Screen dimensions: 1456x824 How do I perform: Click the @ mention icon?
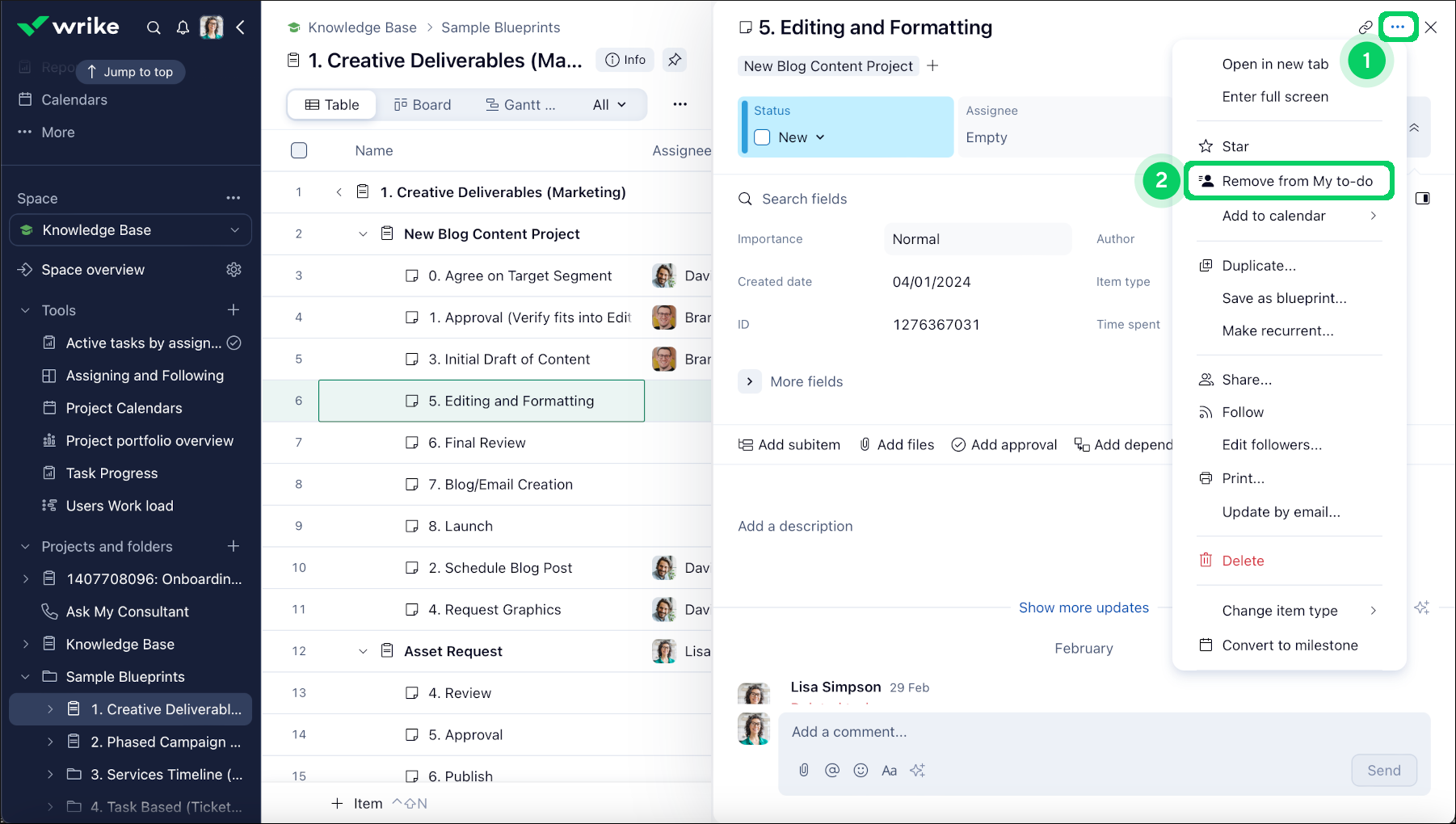tap(832, 770)
